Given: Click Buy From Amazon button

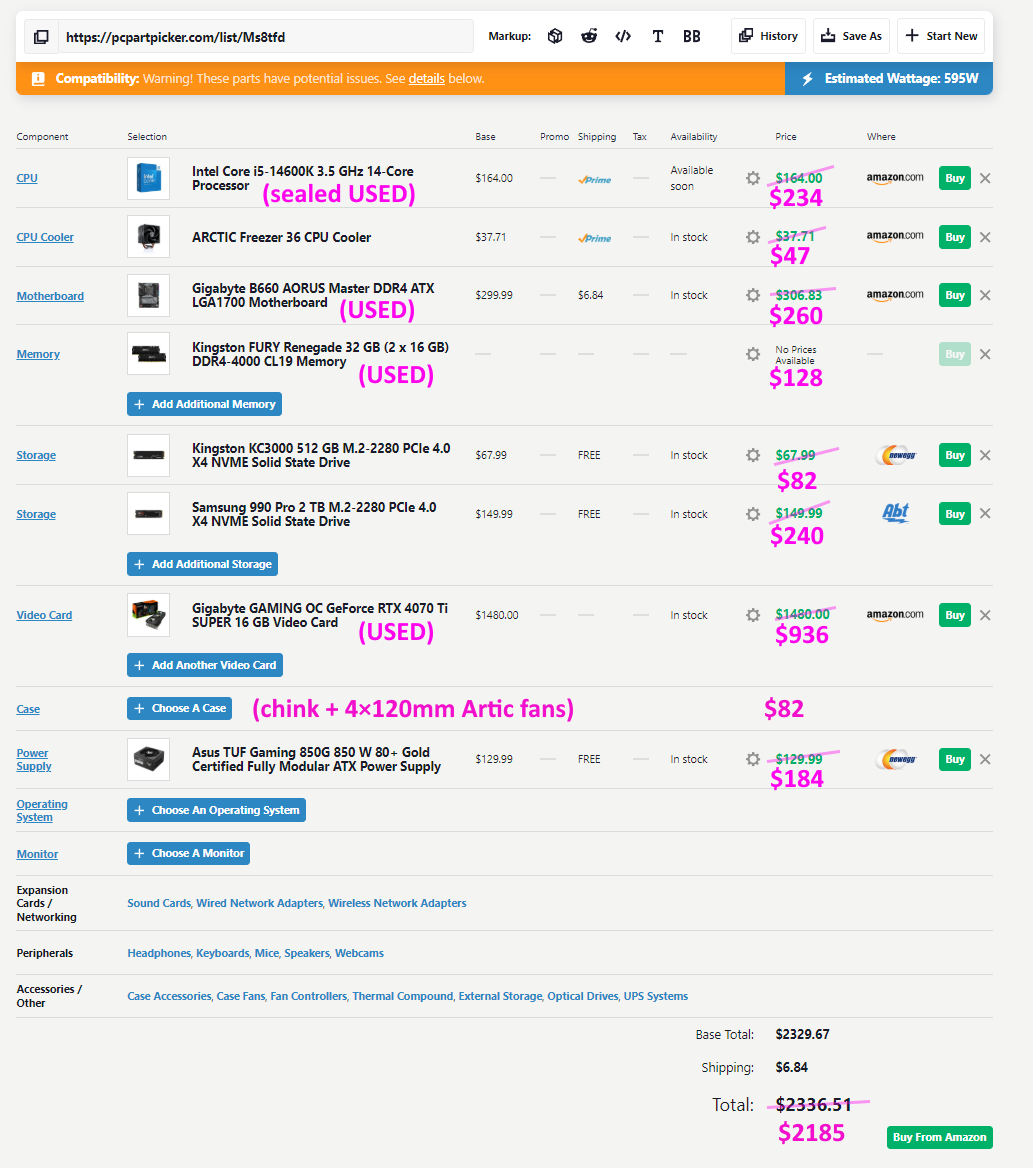Looking at the screenshot, I should 940,1137.
